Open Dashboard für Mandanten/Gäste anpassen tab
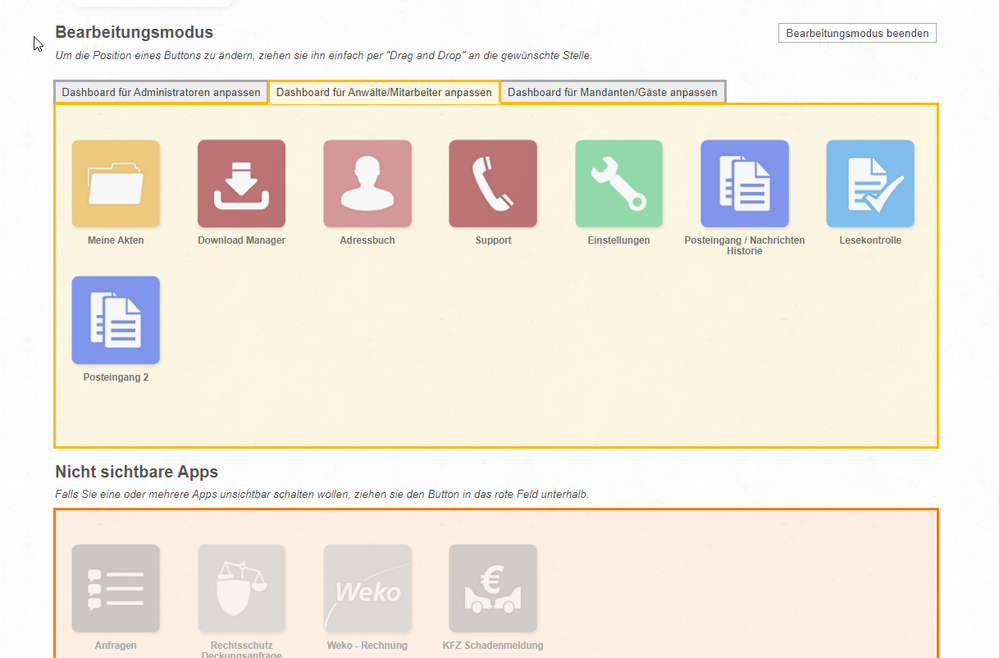Image resolution: width=999 pixels, height=658 pixels. [612, 92]
